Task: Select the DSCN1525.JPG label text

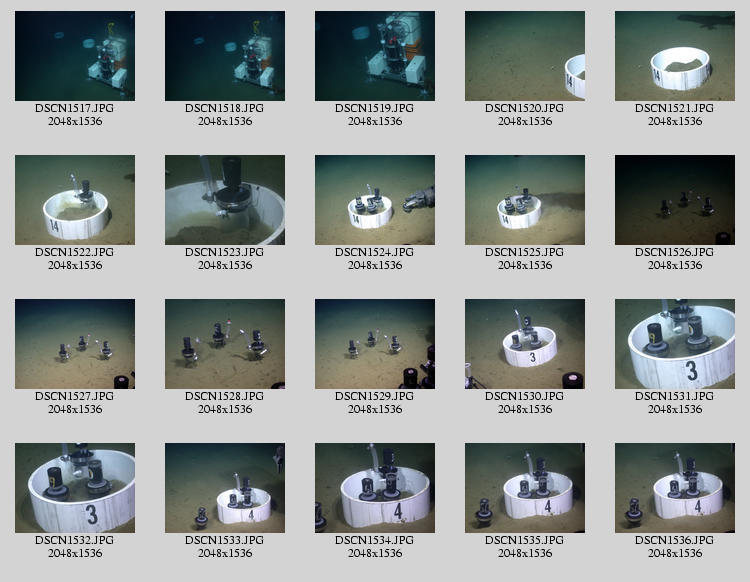Action: point(525,253)
